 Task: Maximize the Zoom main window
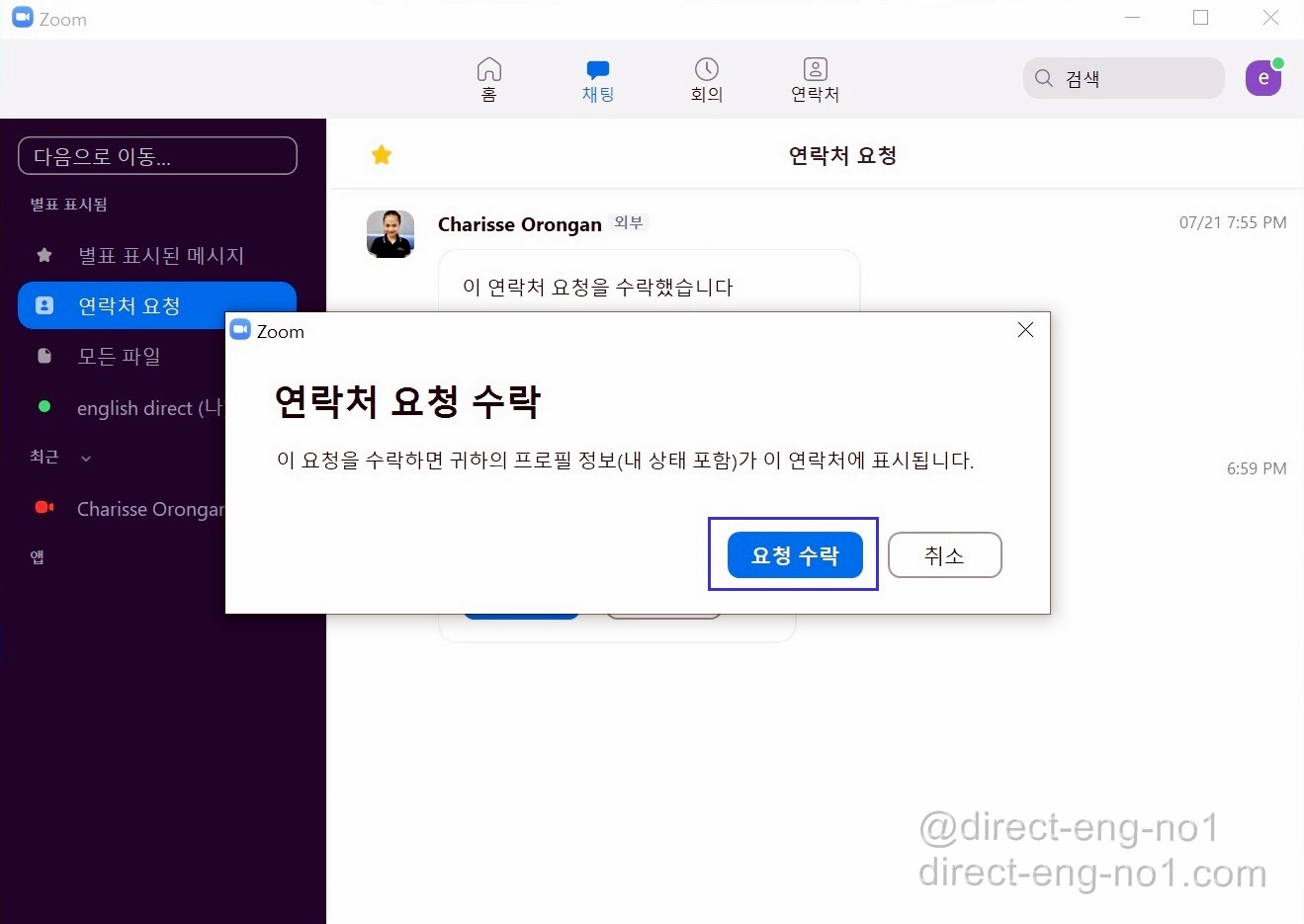pos(1201,18)
